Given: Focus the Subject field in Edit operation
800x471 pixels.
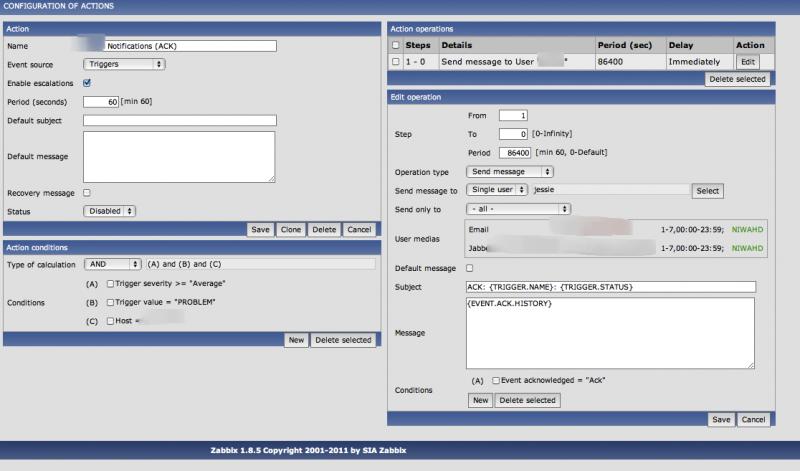Looking at the screenshot, I should click(x=610, y=287).
